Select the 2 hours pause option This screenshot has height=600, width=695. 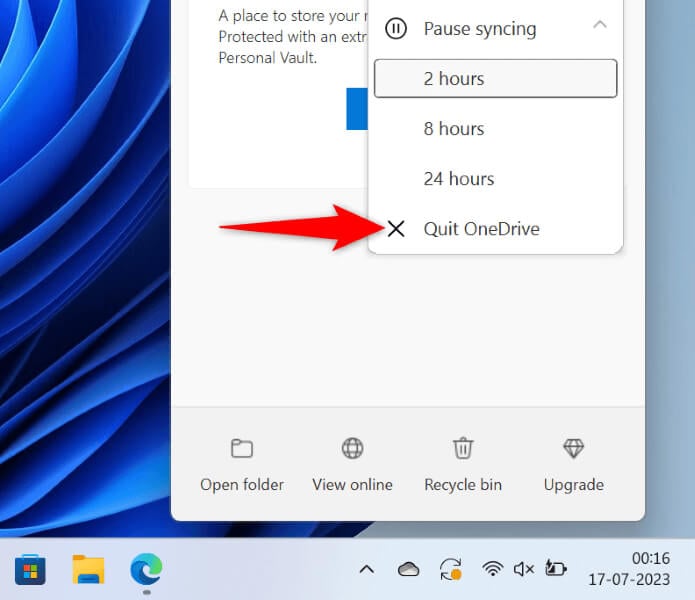click(x=496, y=78)
